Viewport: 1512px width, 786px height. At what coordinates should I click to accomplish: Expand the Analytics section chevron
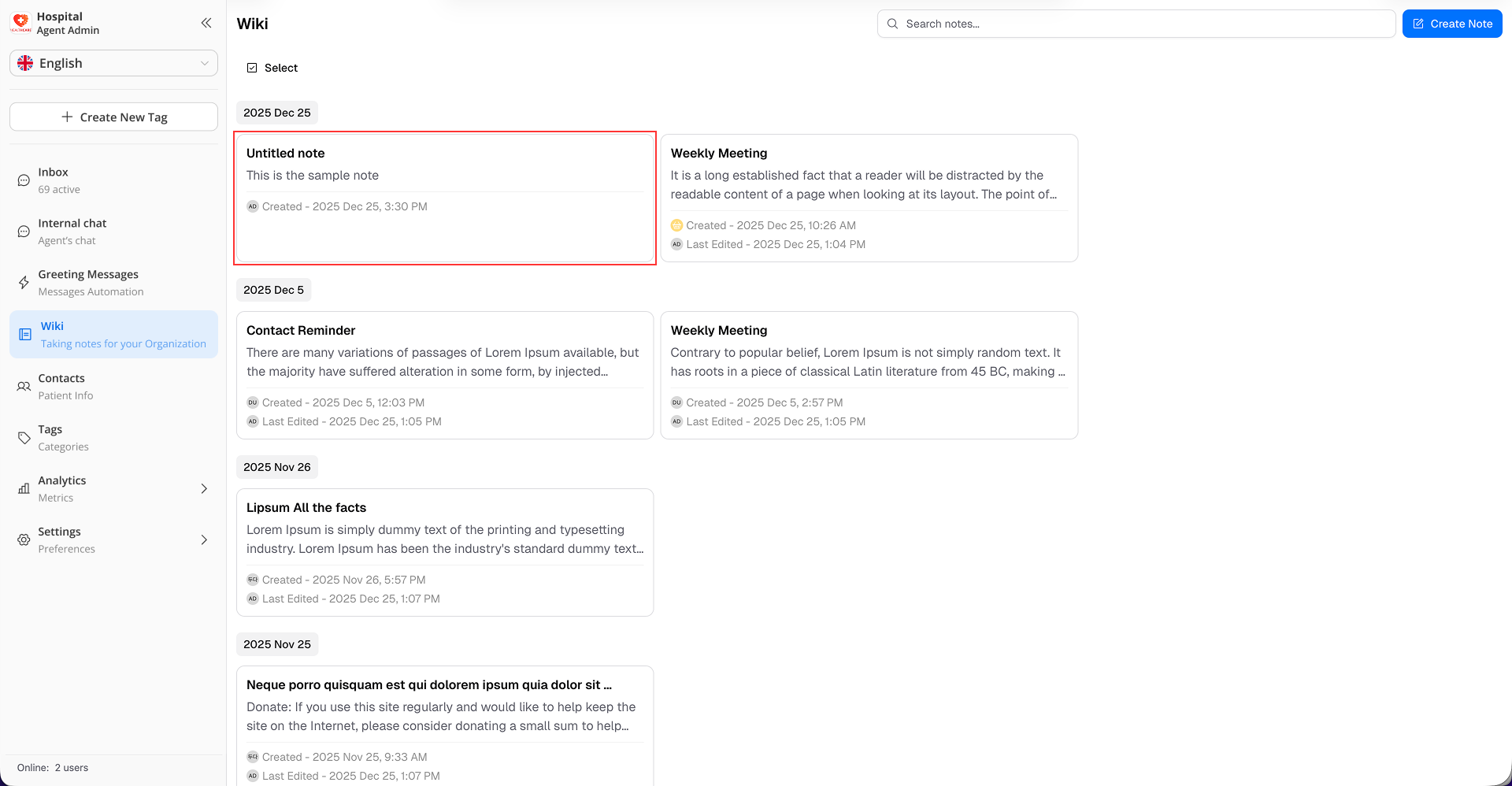pyautogui.click(x=204, y=488)
